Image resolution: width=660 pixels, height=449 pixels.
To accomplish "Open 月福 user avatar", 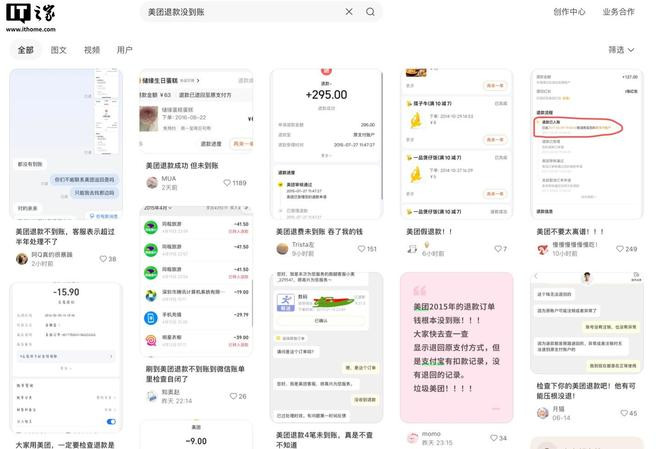I will point(543,413).
